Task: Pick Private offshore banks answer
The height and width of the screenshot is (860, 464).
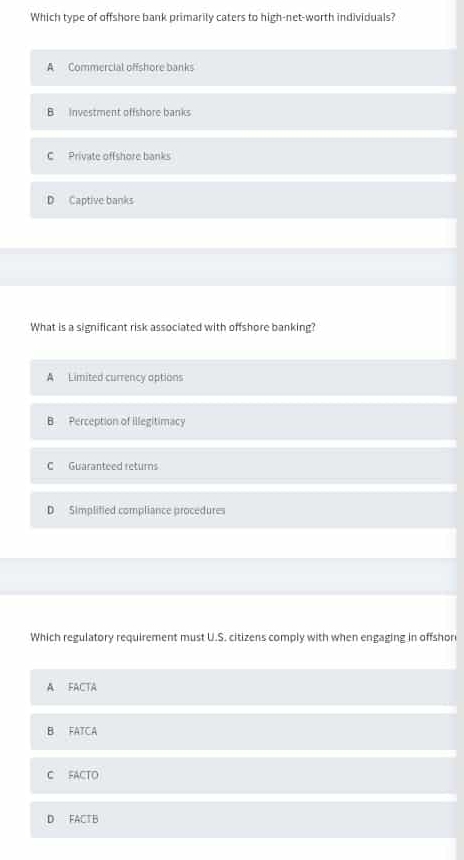Action: [243, 156]
